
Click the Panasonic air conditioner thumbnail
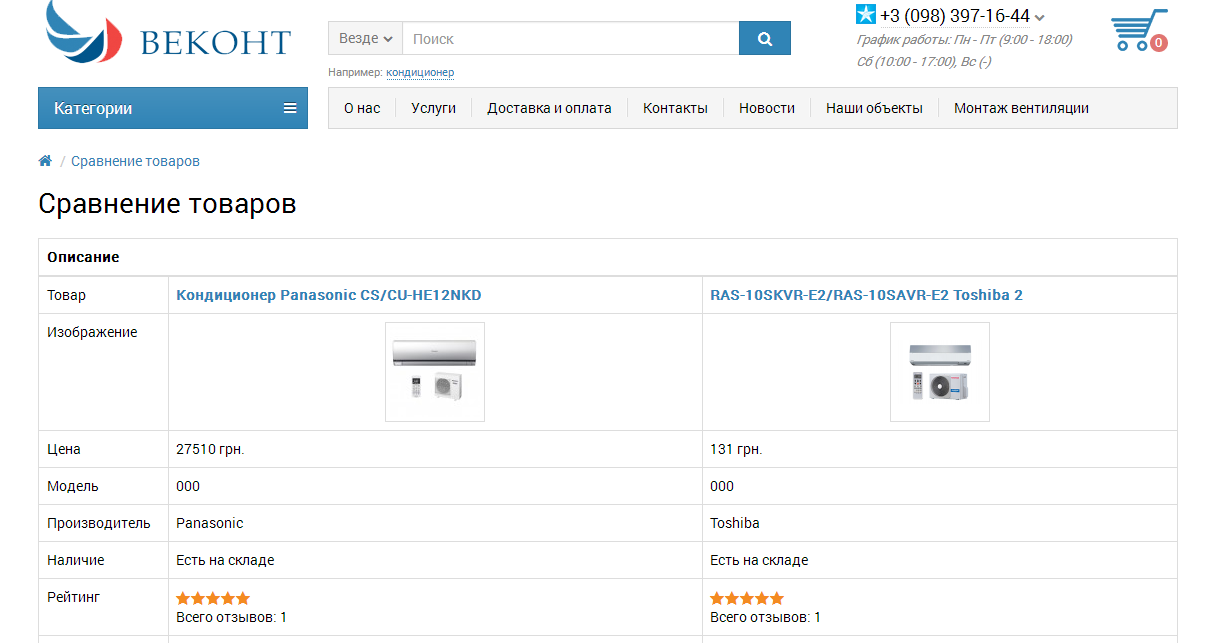pos(435,372)
